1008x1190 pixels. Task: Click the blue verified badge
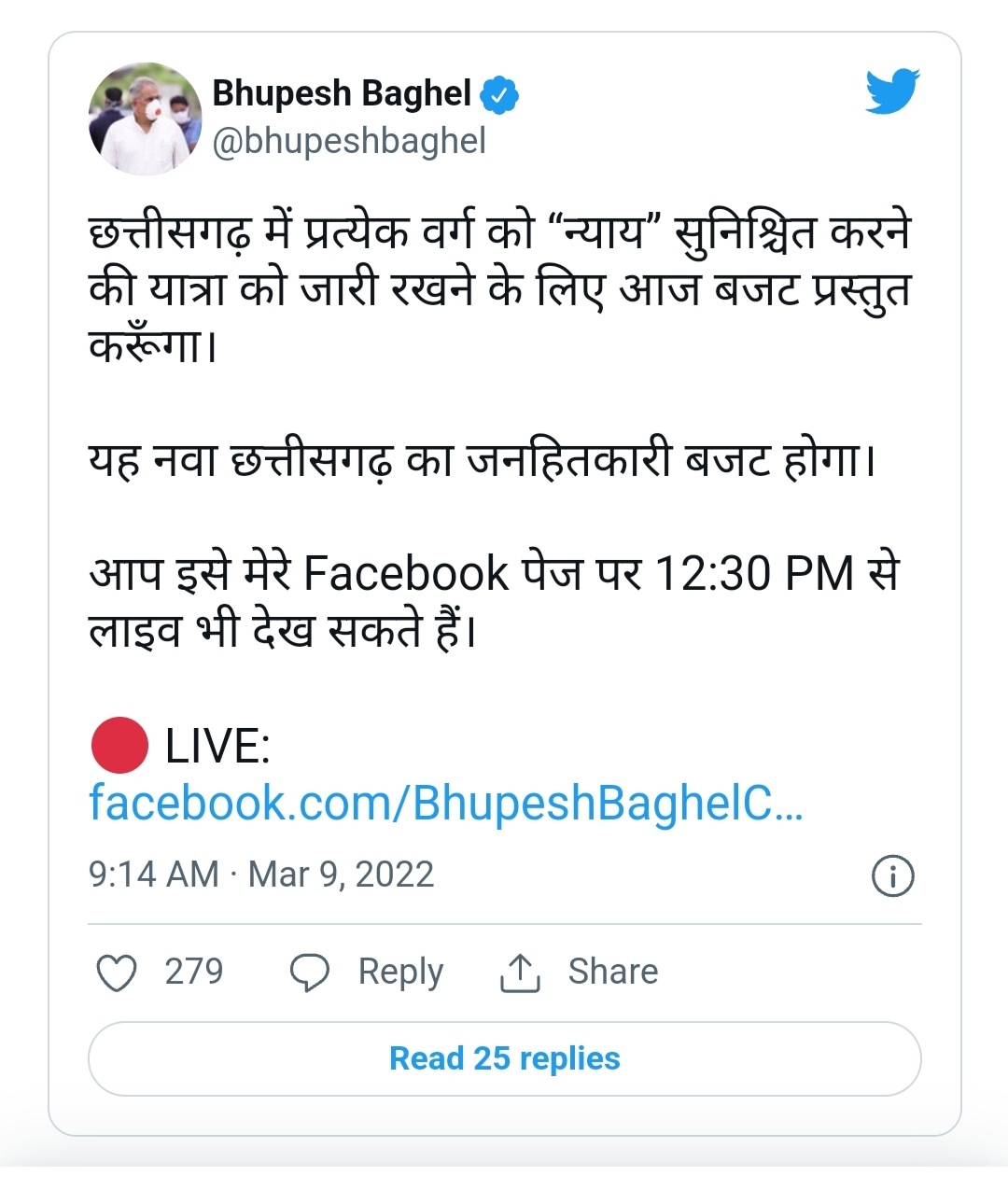pyautogui.click(x=499, y=95)
